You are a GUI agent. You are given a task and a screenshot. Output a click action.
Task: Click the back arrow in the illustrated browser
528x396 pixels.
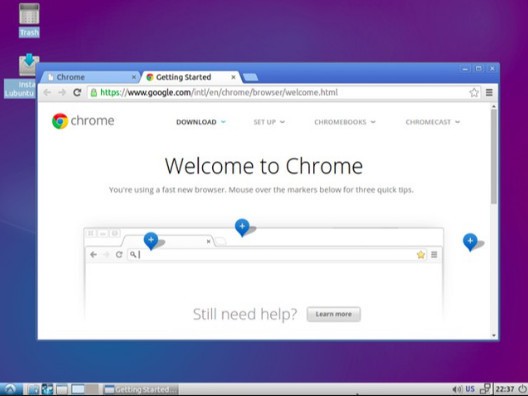[94, 255]
